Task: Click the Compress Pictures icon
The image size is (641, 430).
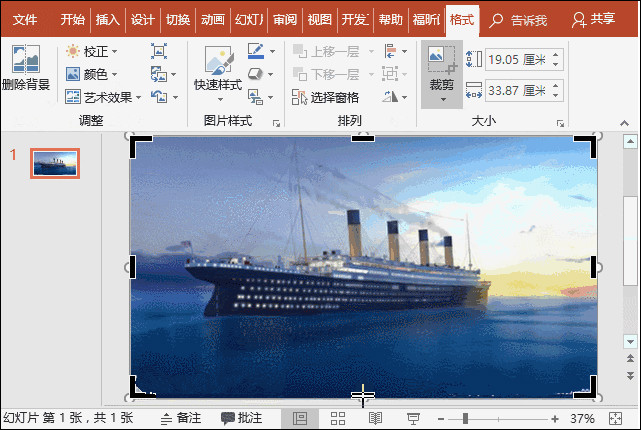Action: [159, 51]
